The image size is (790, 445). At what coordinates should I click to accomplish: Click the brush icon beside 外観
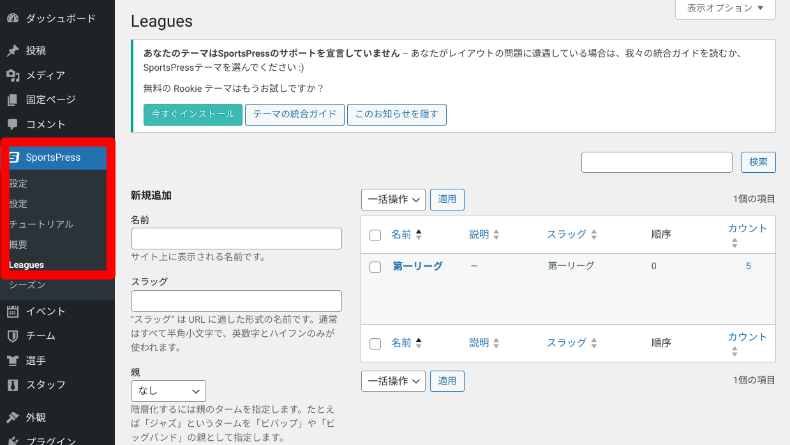[13, 417]
